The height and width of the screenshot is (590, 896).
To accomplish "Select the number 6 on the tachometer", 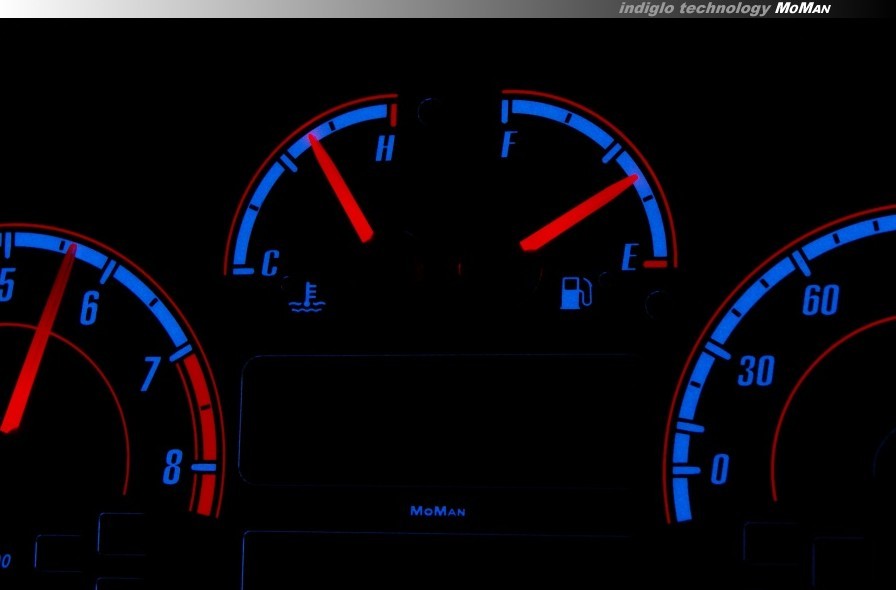I will click(89, 308).
